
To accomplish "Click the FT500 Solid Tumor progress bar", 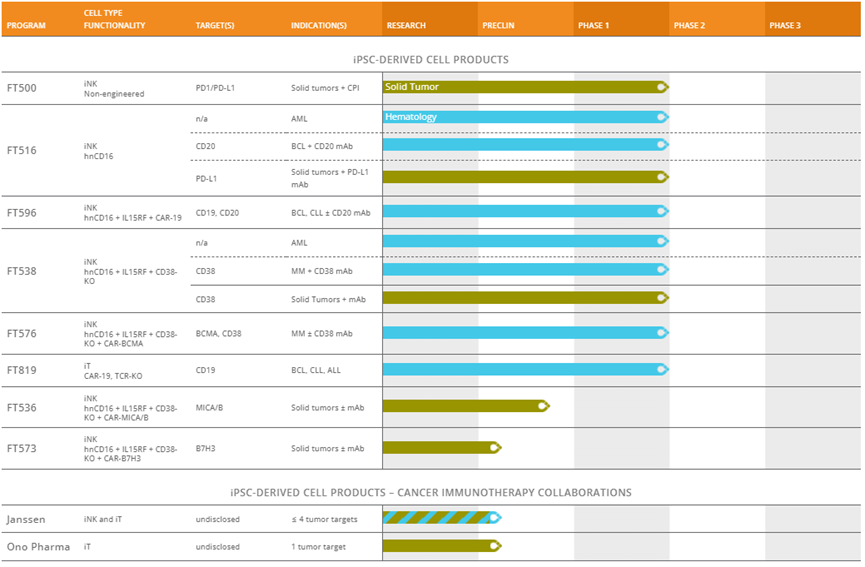I will 526,87.
